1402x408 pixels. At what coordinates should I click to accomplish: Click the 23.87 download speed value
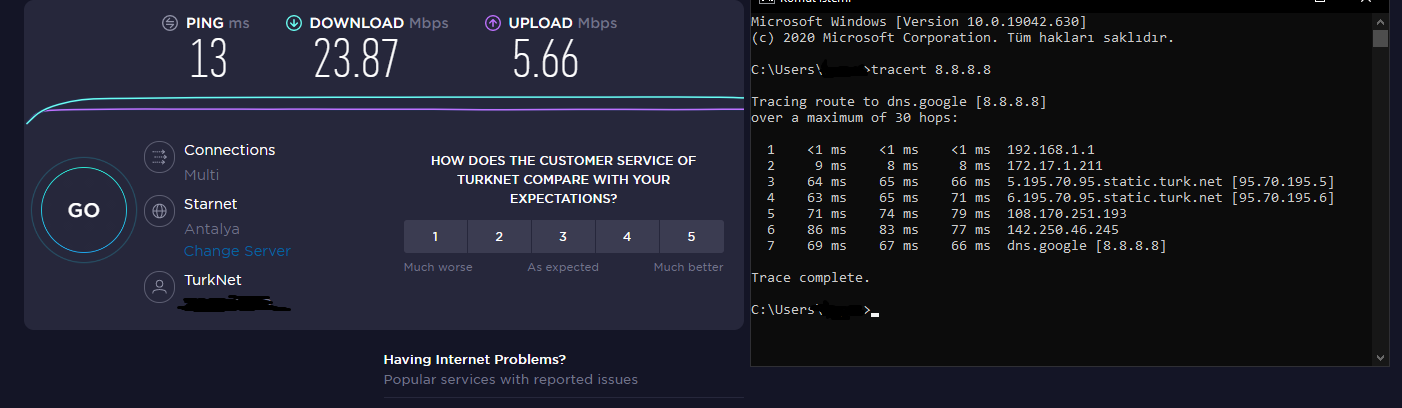(x=356, y=60)
